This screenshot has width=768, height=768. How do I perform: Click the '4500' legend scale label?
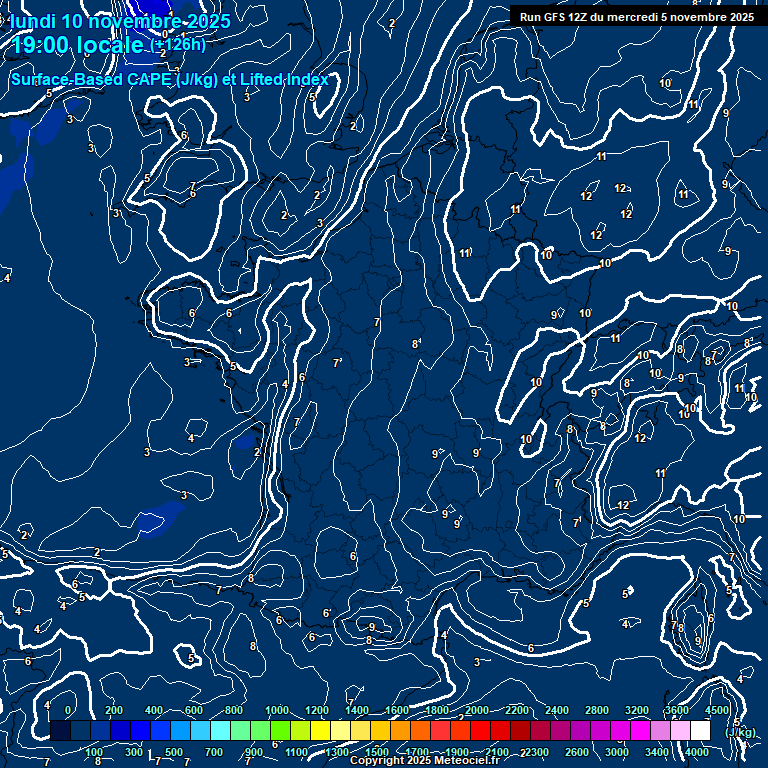(716, 710)
